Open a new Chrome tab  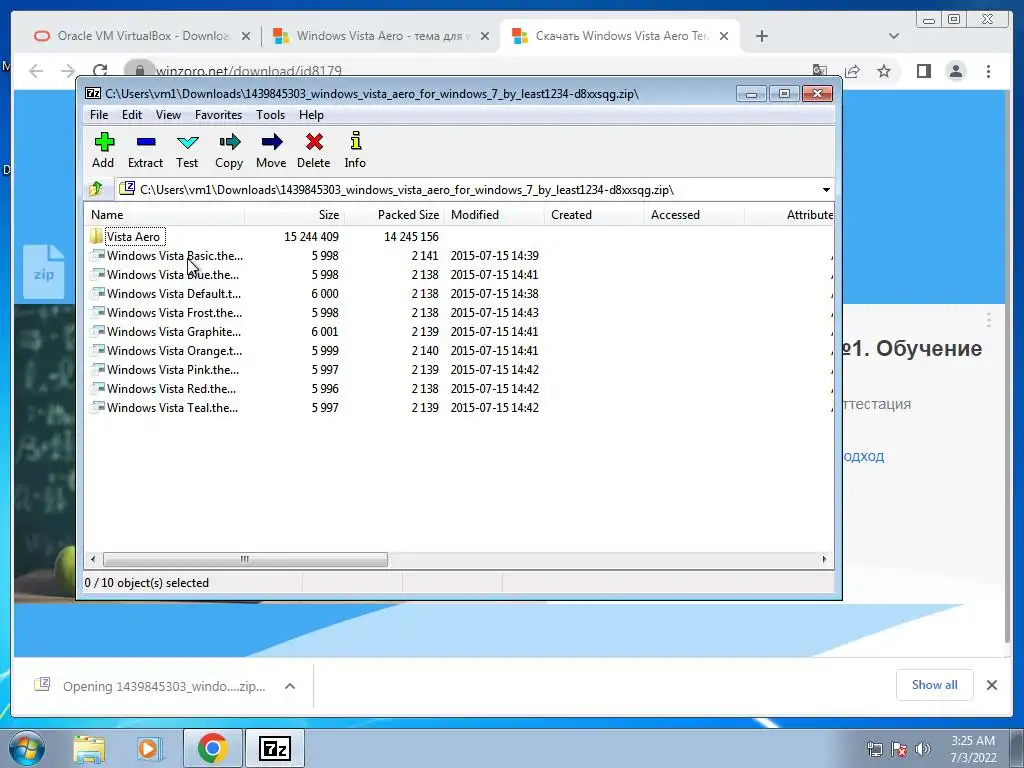tap(761, 36)
